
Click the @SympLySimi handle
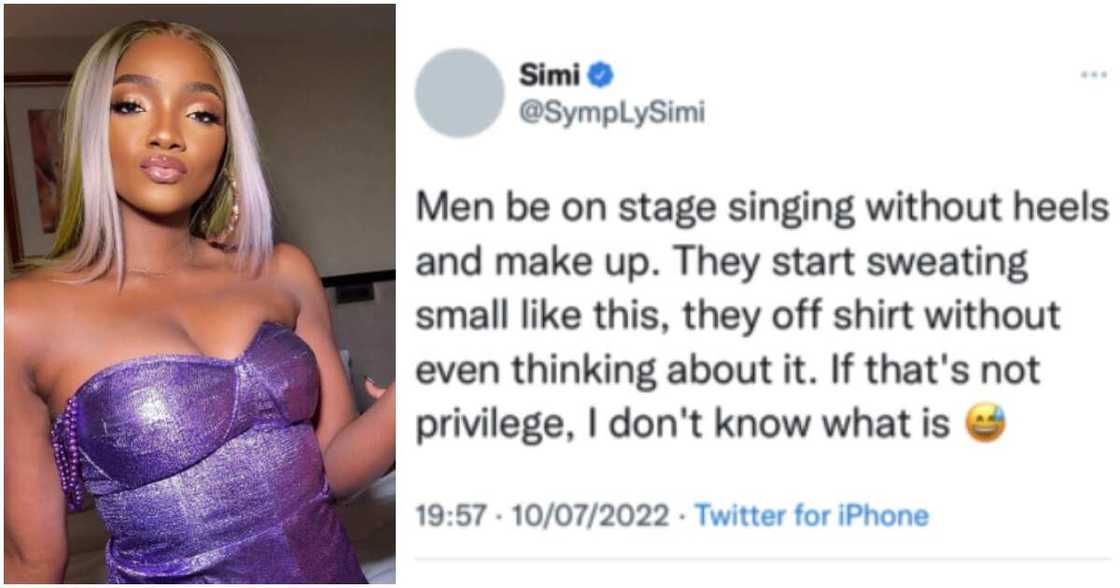[x=611, y=113]
